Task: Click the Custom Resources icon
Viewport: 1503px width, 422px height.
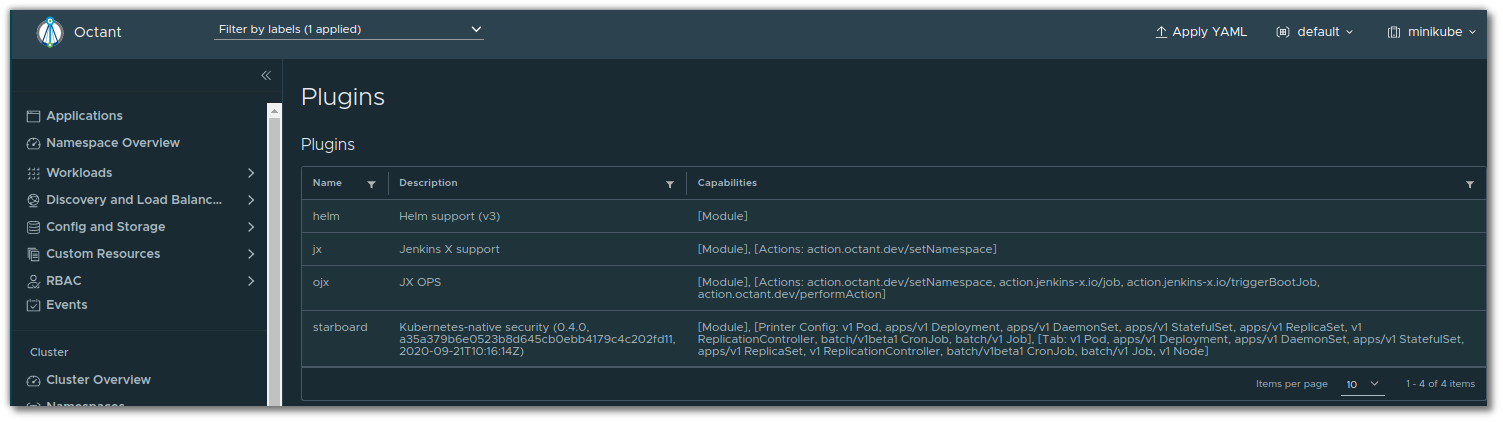Action: [x=33, y=254]
